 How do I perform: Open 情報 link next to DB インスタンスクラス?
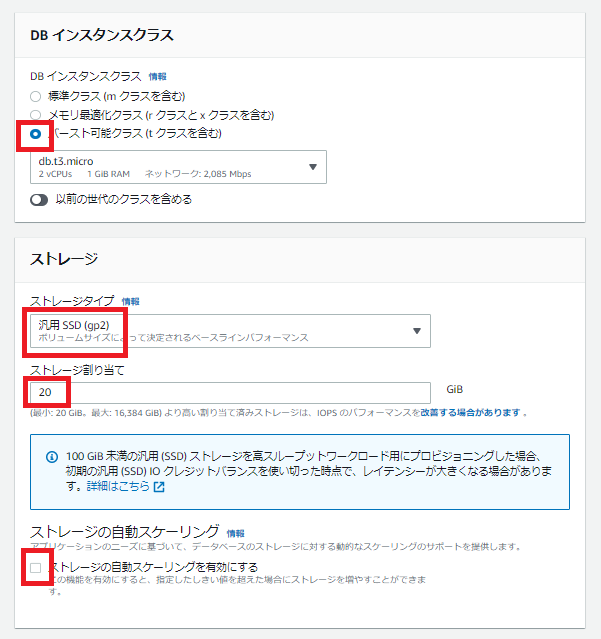158,76
